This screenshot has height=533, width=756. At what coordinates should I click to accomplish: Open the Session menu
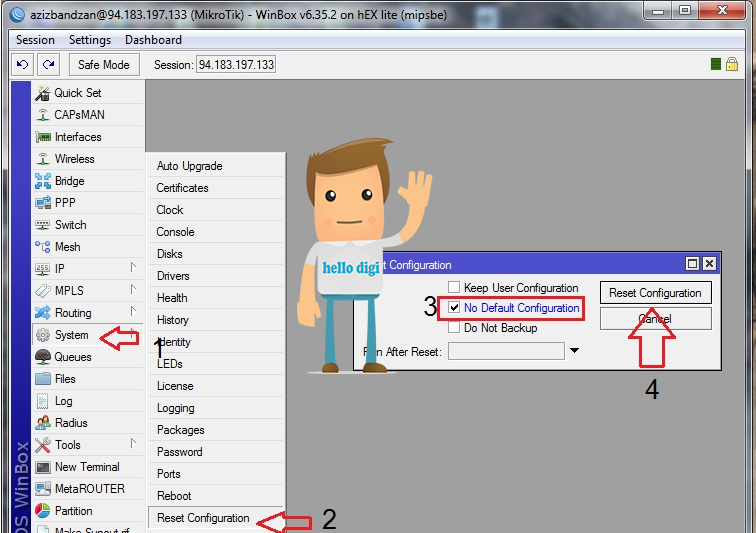35,40
